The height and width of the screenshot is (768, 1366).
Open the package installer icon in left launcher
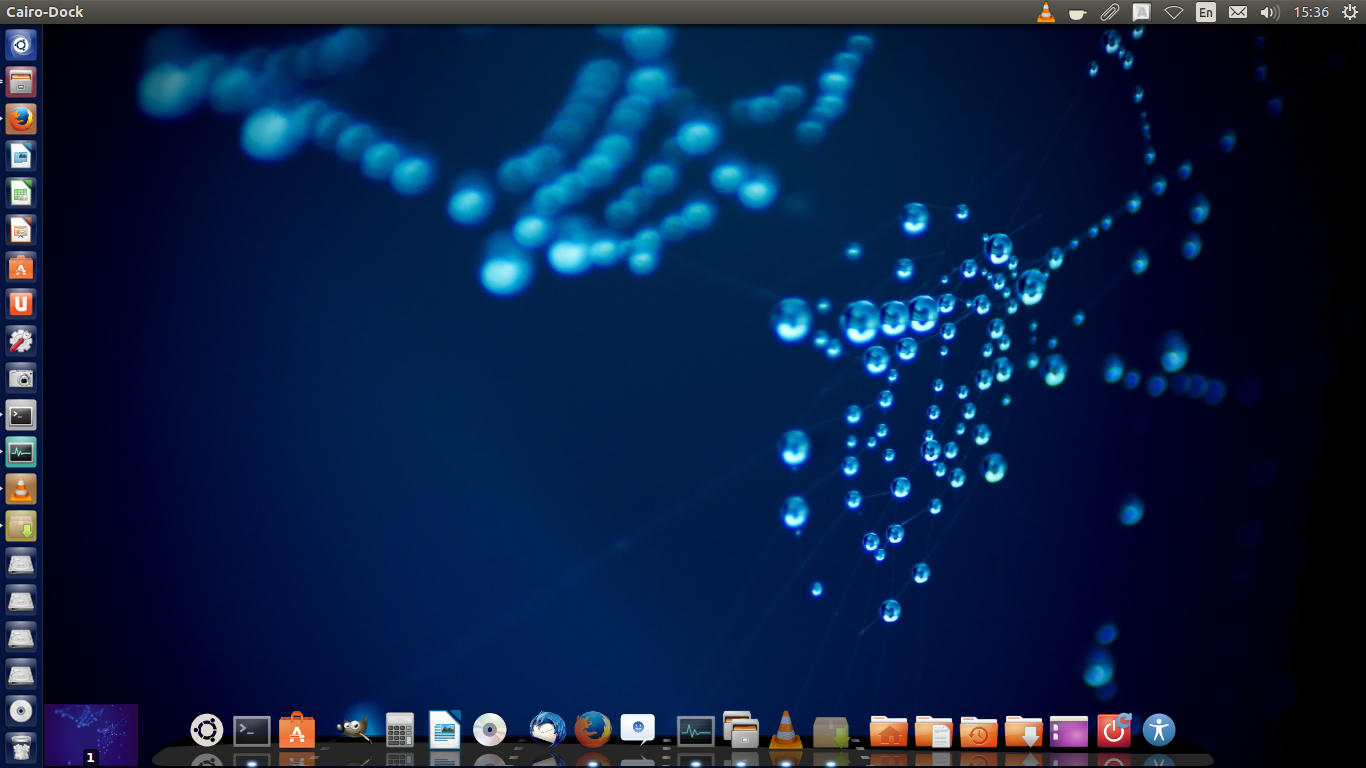tap(21, 526)
